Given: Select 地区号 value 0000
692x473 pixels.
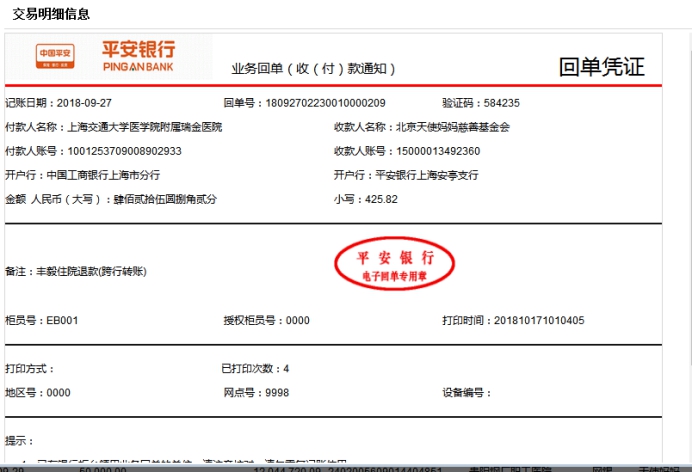Looking at the screenshot, I should click(58, 393).
